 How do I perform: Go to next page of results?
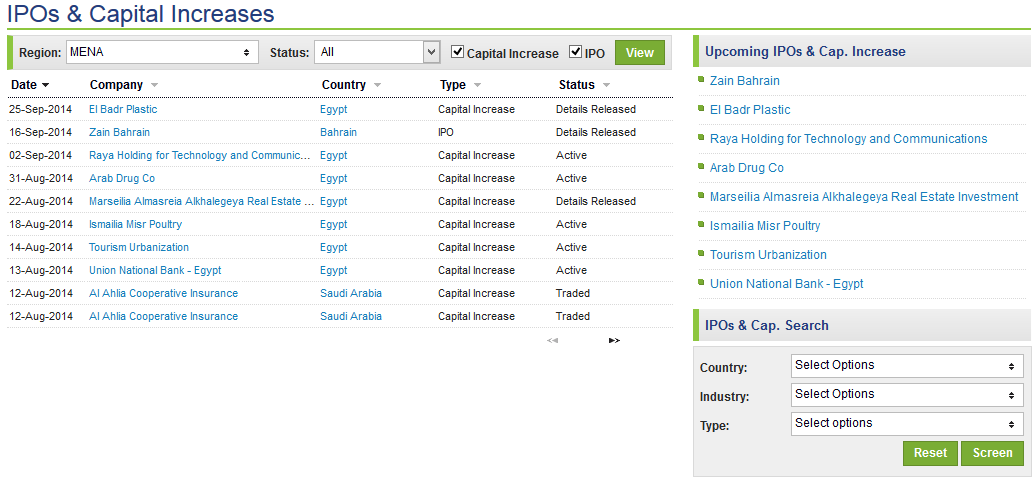coord(614,340)
